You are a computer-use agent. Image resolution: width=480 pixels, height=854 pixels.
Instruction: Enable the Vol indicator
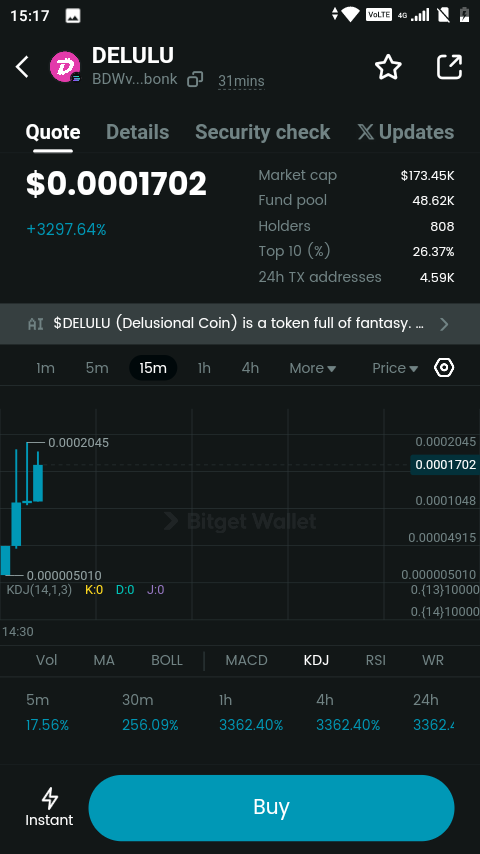tap(46, 661)
